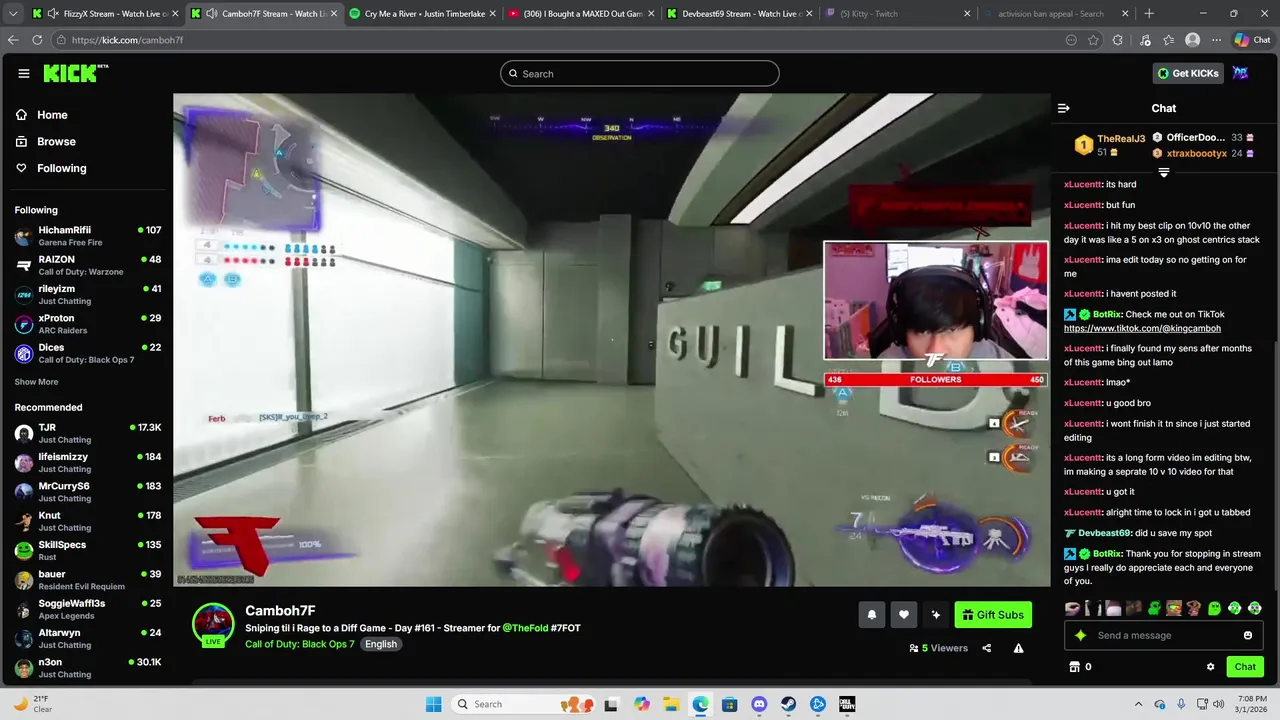Open Dices channel in Following
Screen dimensions: 1280x720
point(87,353)
